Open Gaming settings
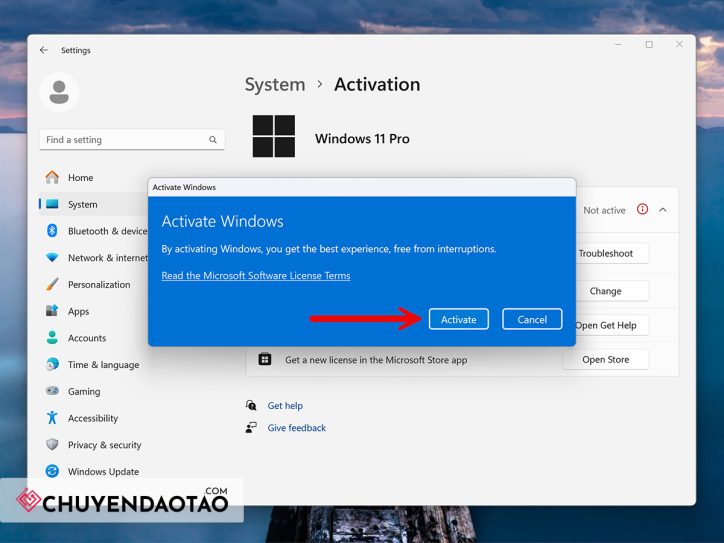724x543 pixels. [x=84, y=392]
